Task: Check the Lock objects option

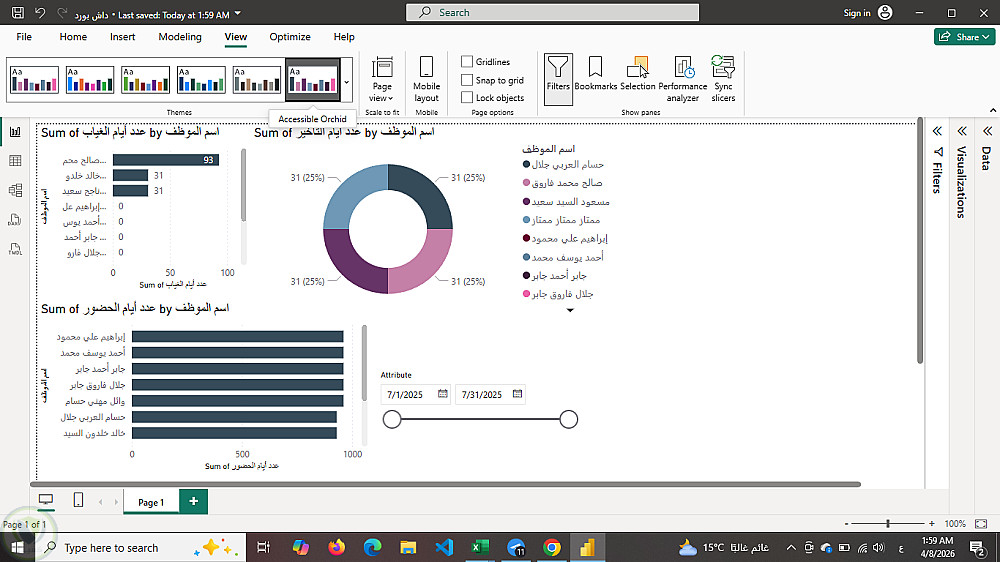Action: tap(467, 98)
